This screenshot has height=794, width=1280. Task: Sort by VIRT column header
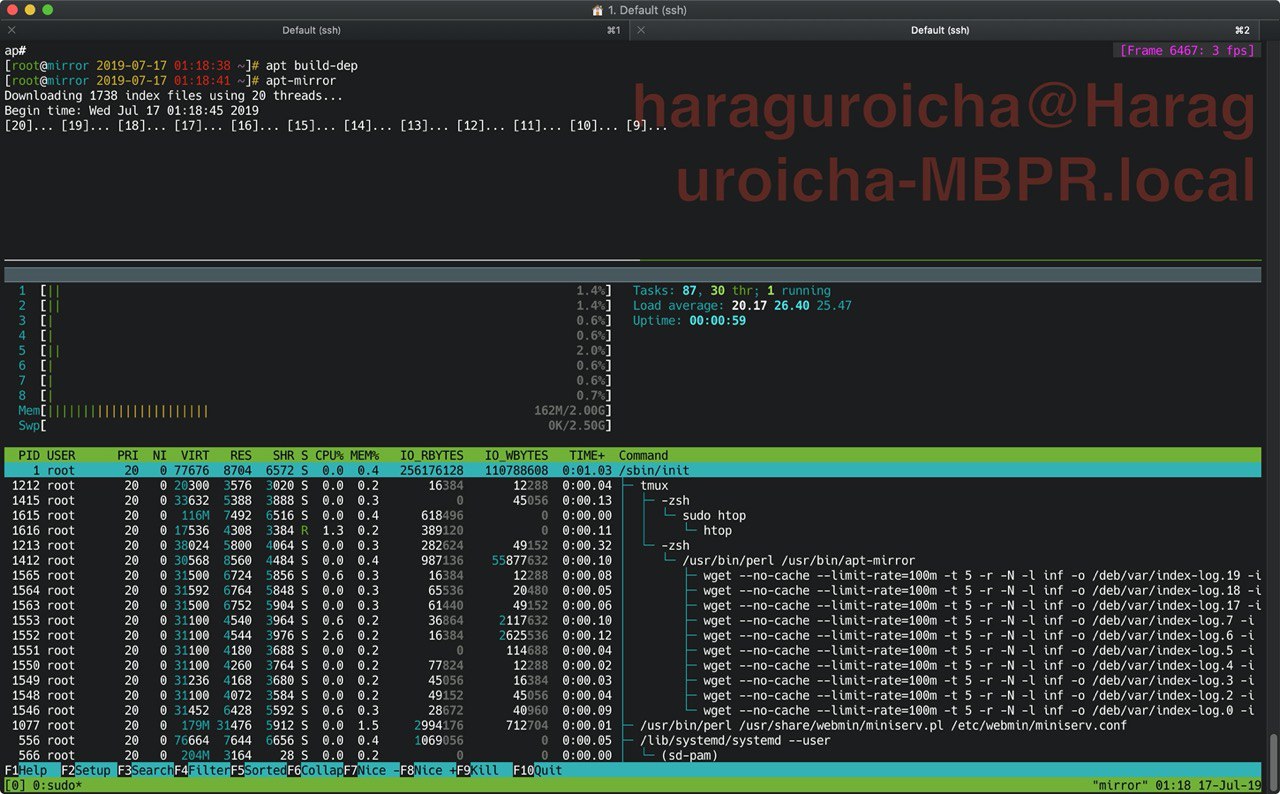click(x=195, y=455)
